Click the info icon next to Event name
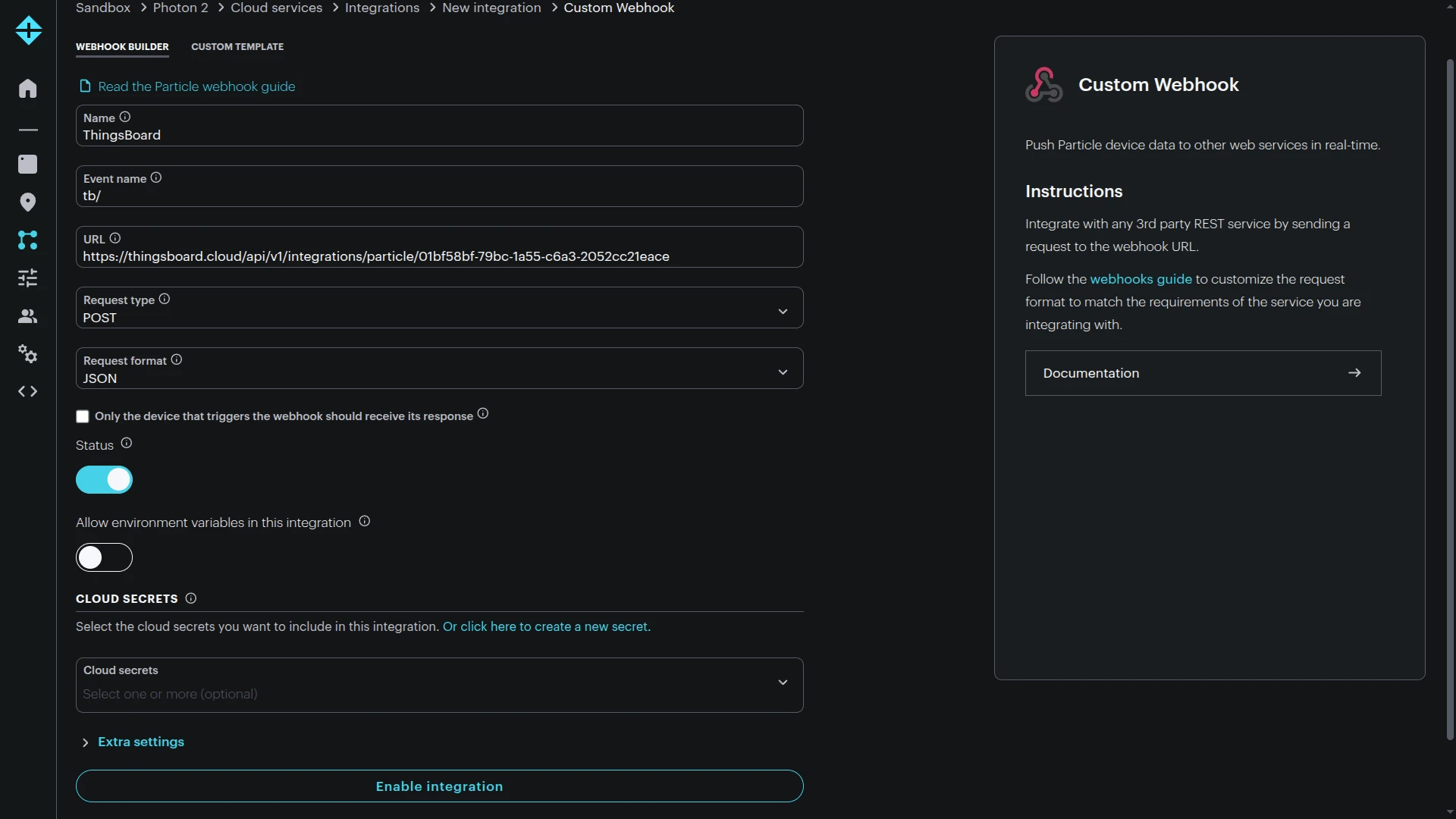1456x819 pixels. point(156,177)
